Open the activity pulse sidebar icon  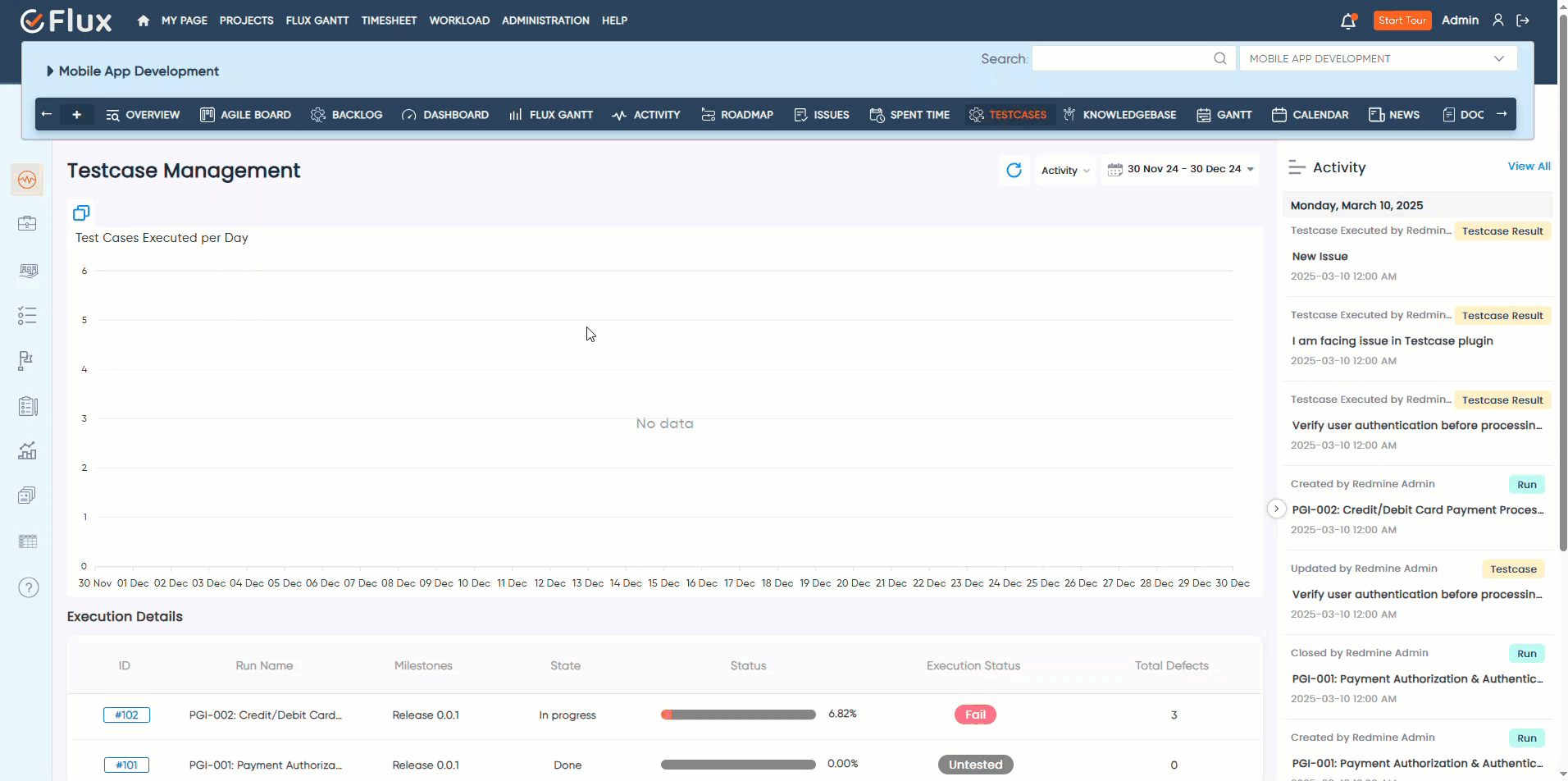(x=27, y=180)
